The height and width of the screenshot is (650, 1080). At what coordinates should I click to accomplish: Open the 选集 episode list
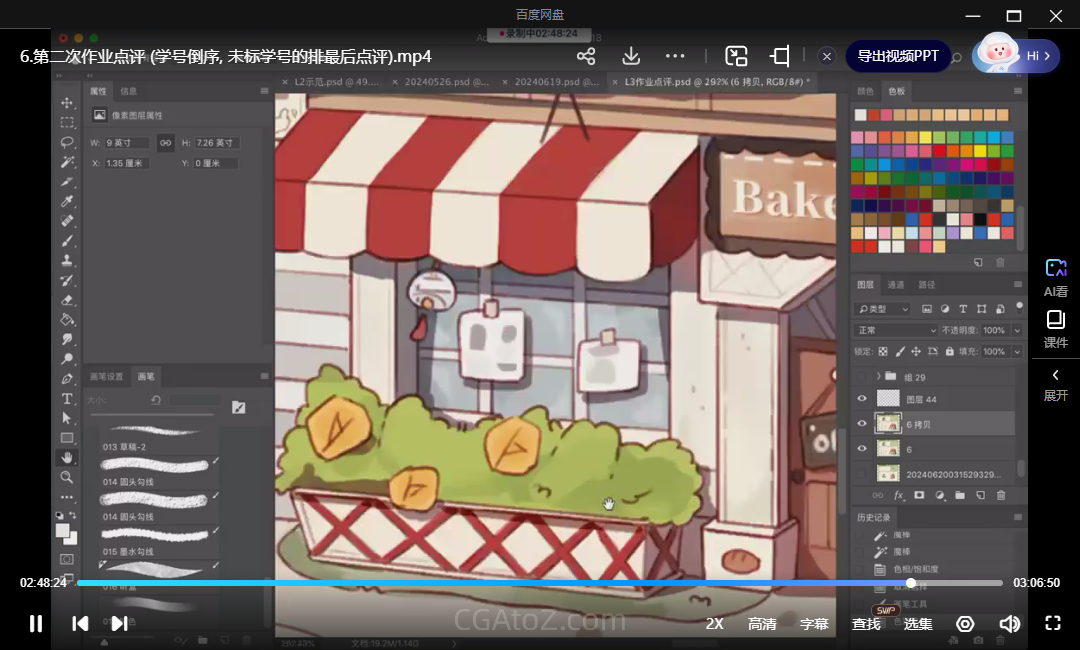[x=918, y=624]
